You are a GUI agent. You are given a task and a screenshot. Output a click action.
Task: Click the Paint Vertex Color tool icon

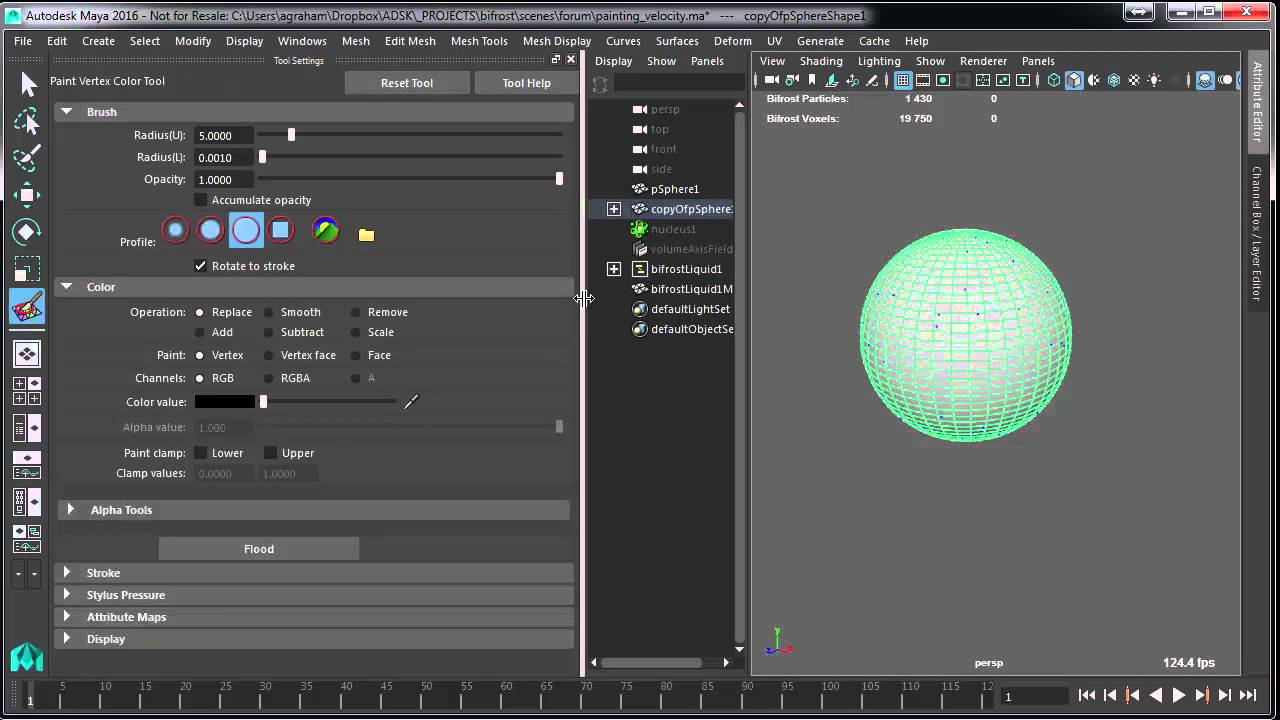click(27, 307)
